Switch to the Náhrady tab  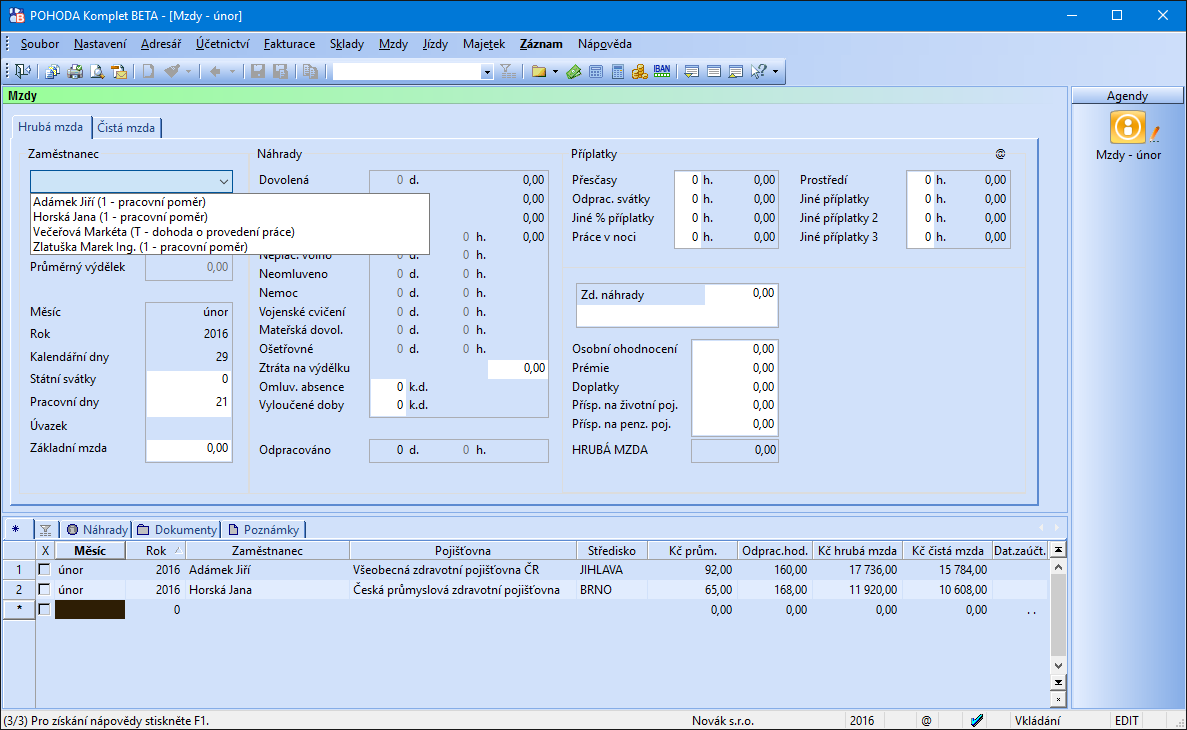[98, 530]
